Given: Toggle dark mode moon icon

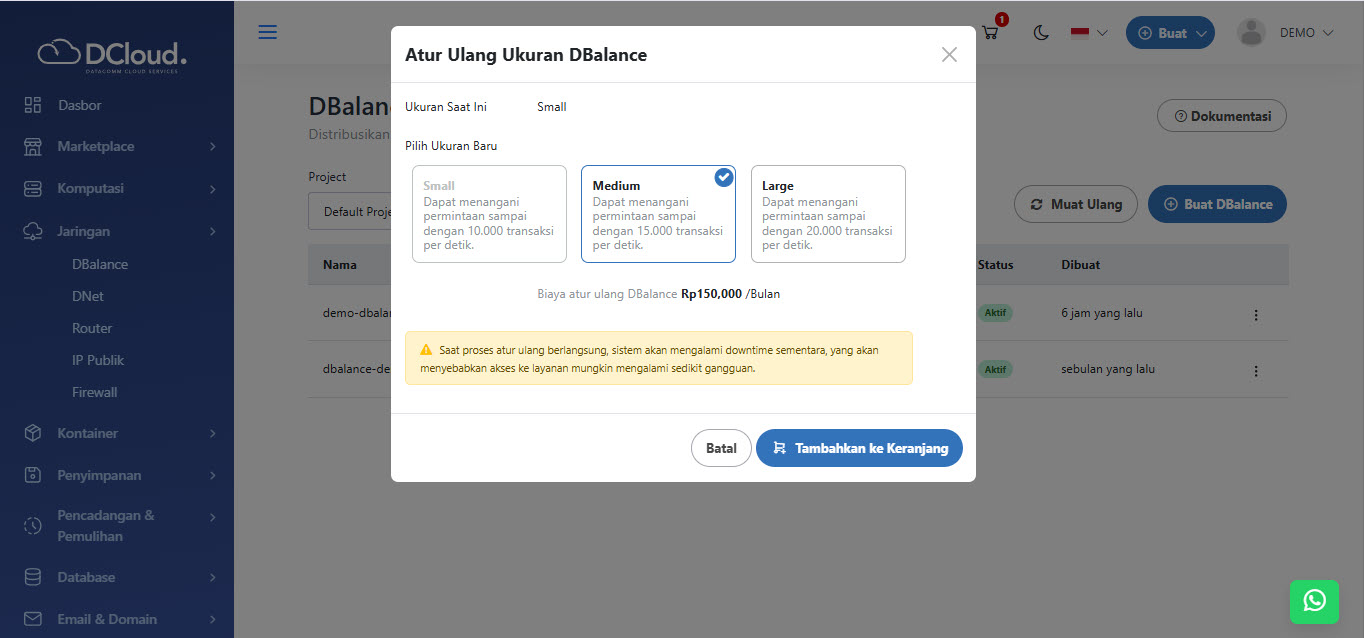Looking at the screenshot, I should pyautogui.click(x=1041, y=33).
